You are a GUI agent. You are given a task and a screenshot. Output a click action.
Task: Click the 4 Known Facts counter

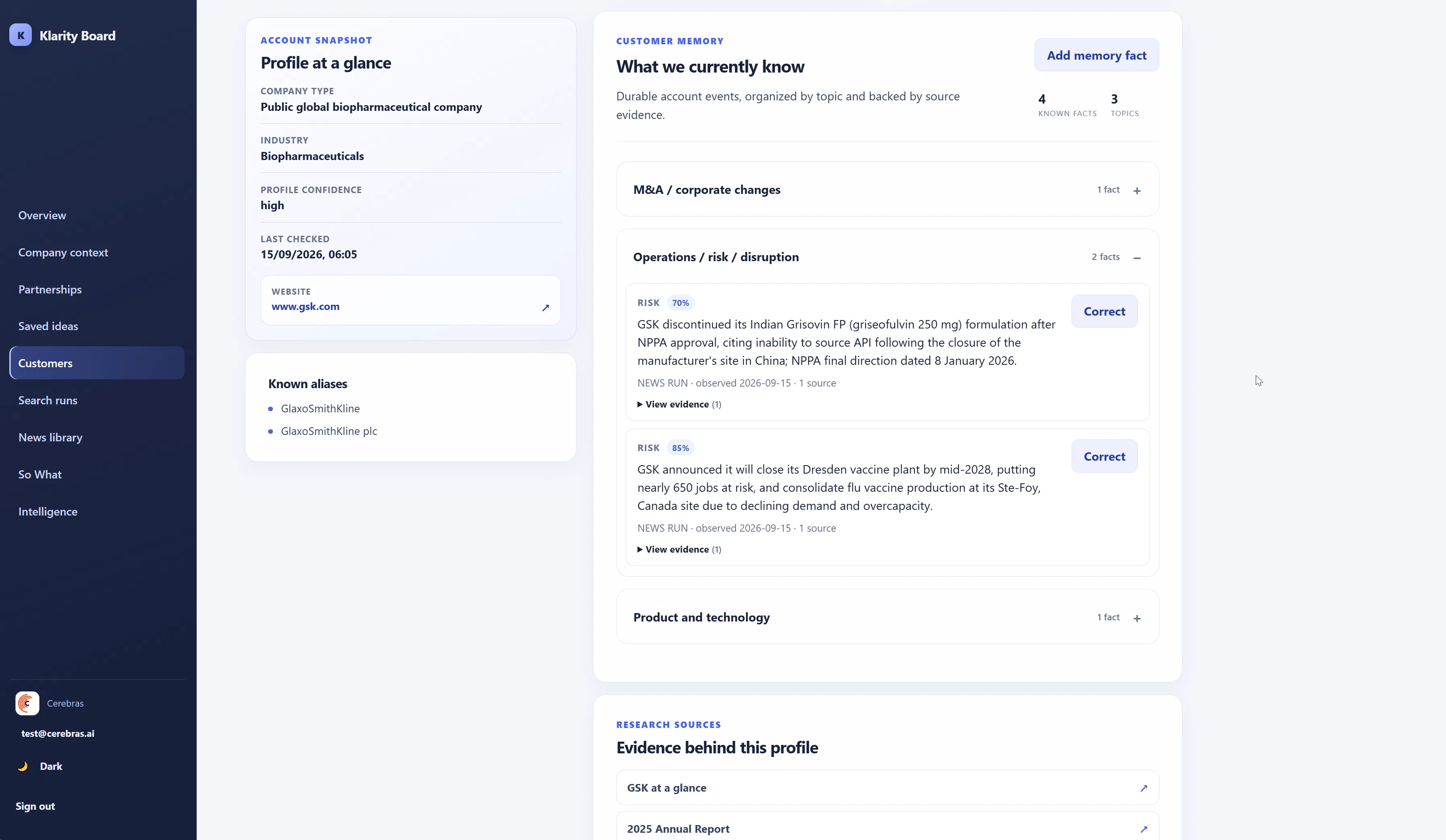(x=1067, y=105)
